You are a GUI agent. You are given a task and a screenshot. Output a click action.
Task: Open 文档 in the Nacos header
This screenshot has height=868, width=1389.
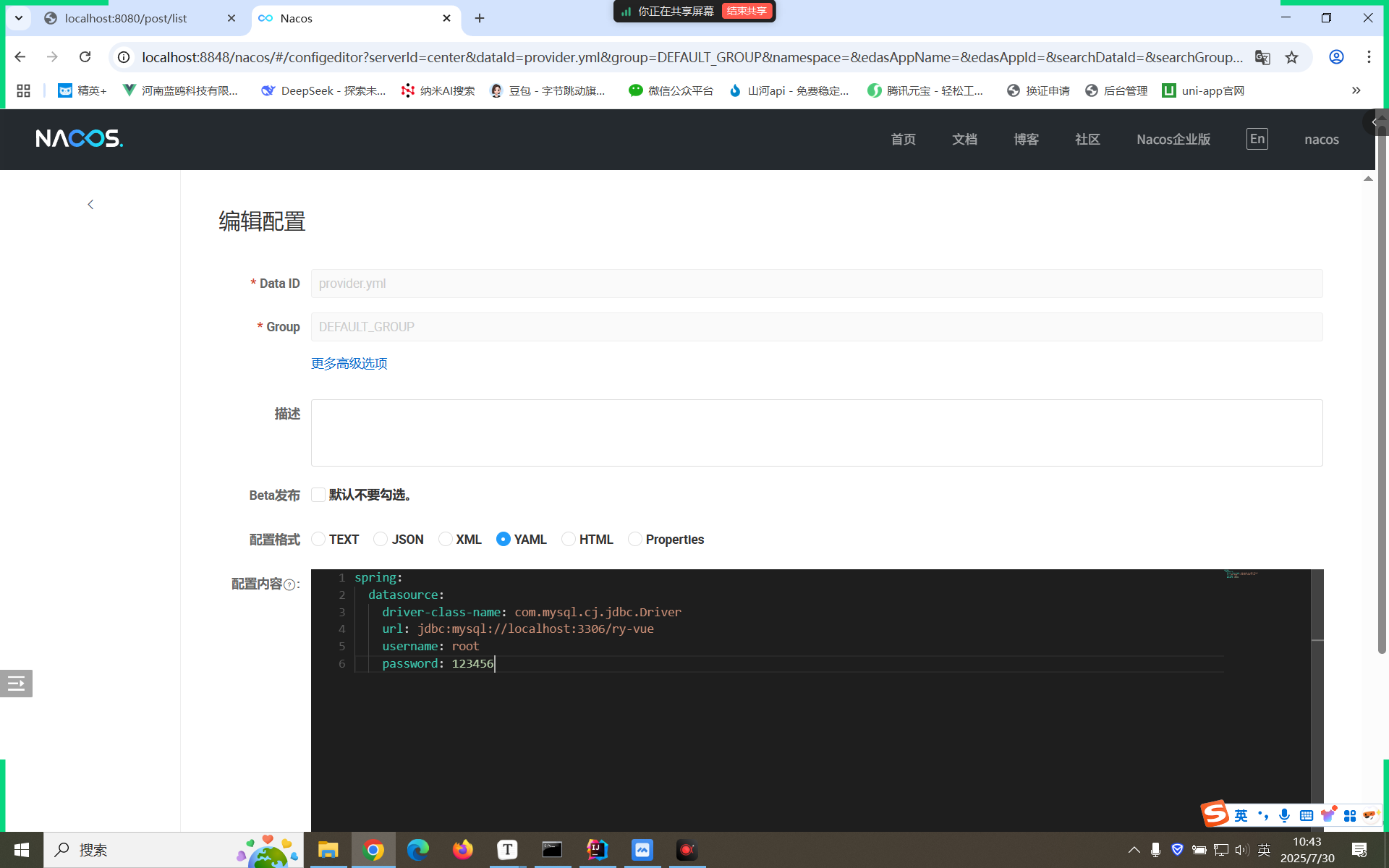(964, 140)
